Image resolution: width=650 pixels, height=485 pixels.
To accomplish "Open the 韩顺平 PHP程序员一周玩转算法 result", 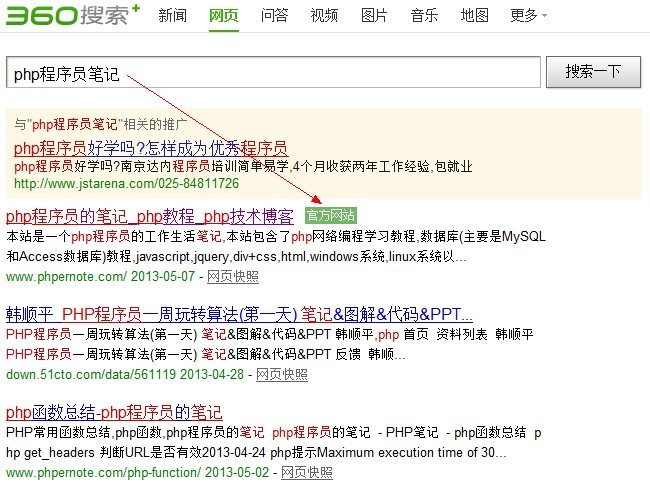I will (x=240, y=313).
